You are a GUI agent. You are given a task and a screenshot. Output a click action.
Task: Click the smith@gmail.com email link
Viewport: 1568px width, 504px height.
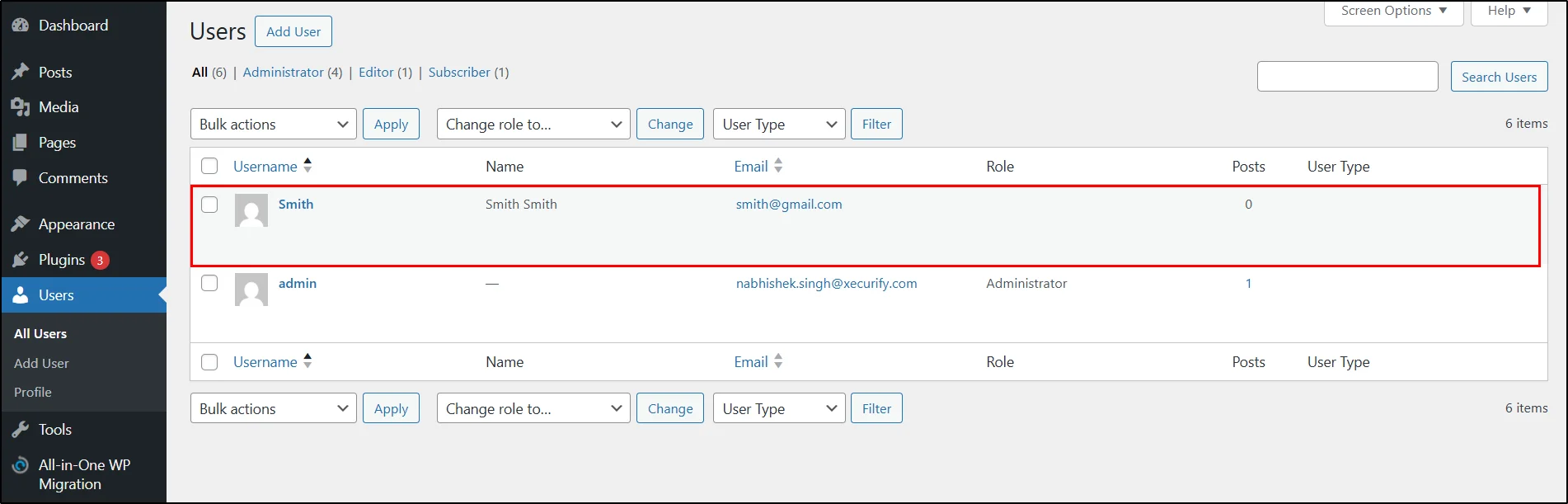789,205
